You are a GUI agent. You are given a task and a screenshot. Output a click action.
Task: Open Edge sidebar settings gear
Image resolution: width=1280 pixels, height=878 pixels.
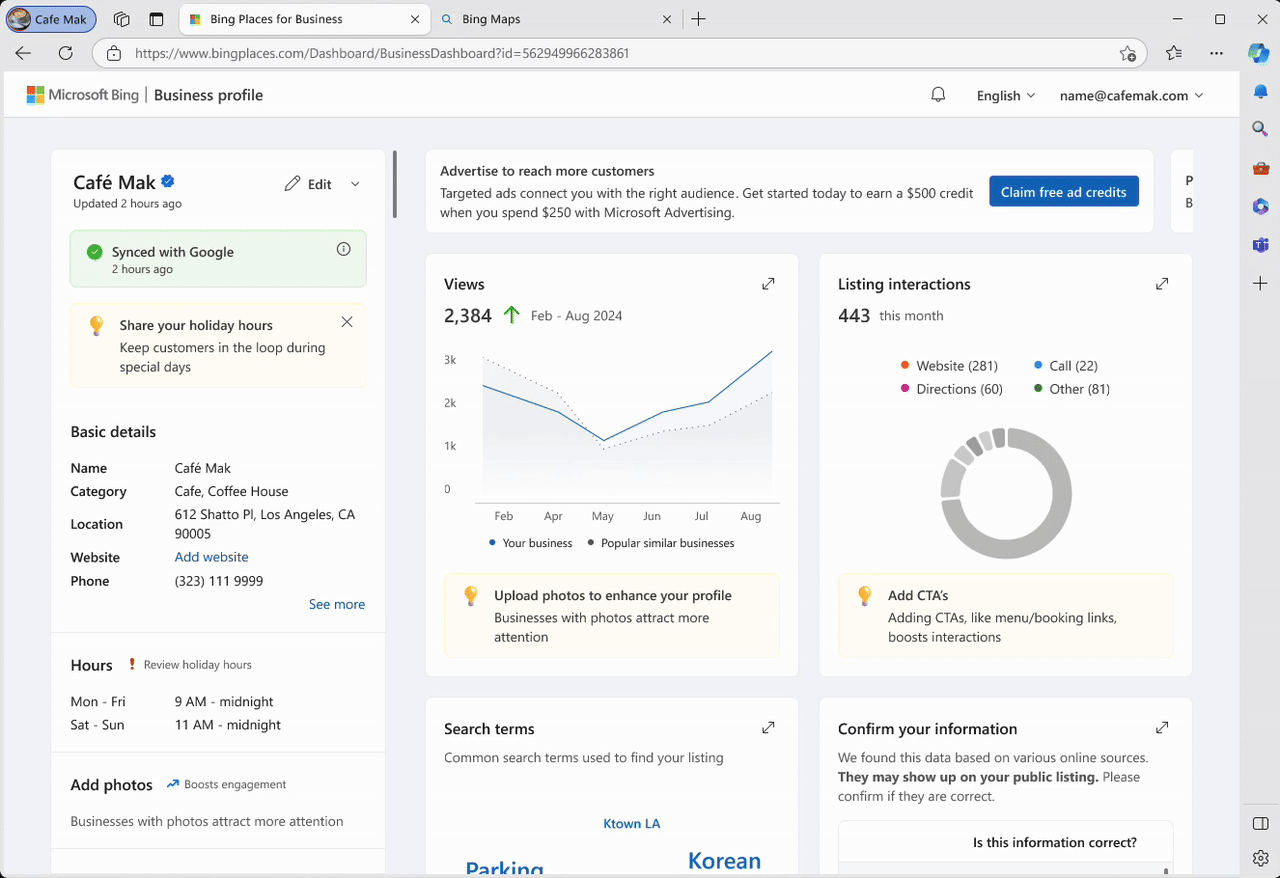pos(1260,857)
